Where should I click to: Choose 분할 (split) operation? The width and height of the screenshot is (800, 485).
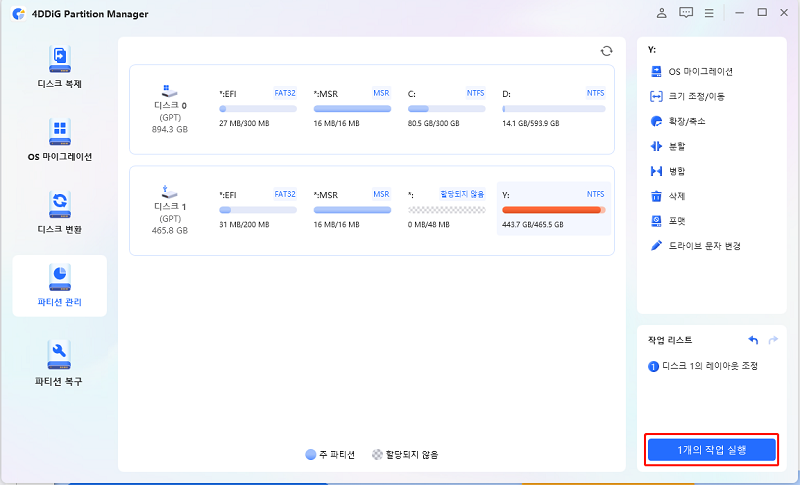tap(668, 146)
